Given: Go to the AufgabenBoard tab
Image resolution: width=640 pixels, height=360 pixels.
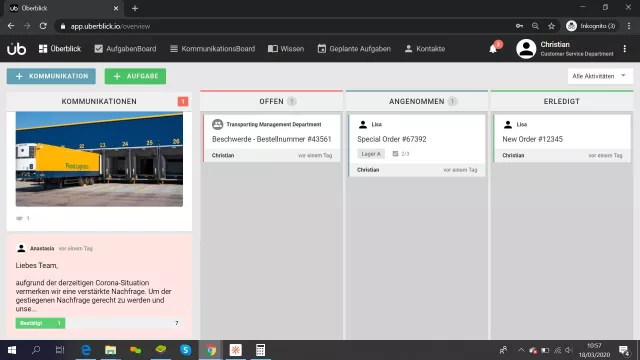Looking at the screenshot, I should coord(125,49).
